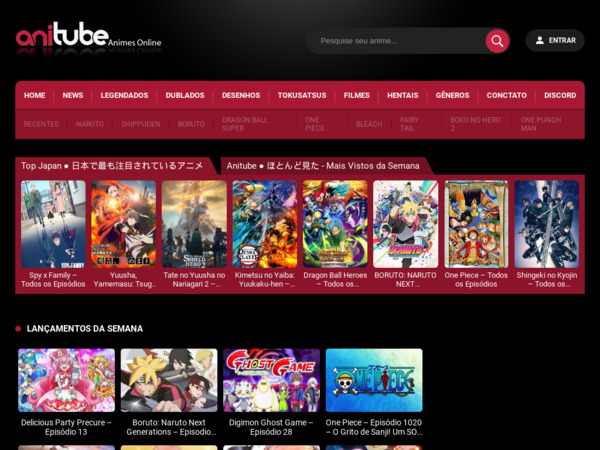Open the Spy x Family poster
Viewport: 600px width, 450px height.
click(x=53, y=224)
